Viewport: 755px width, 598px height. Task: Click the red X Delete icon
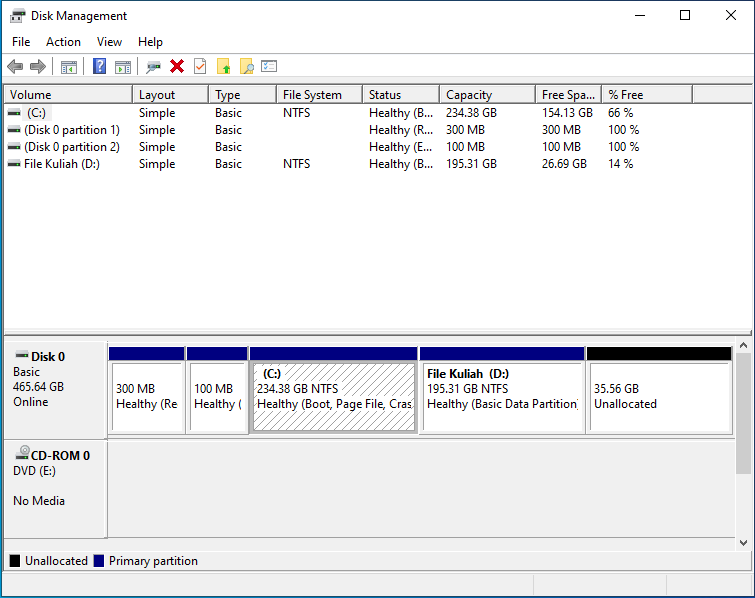click(177, 67)
